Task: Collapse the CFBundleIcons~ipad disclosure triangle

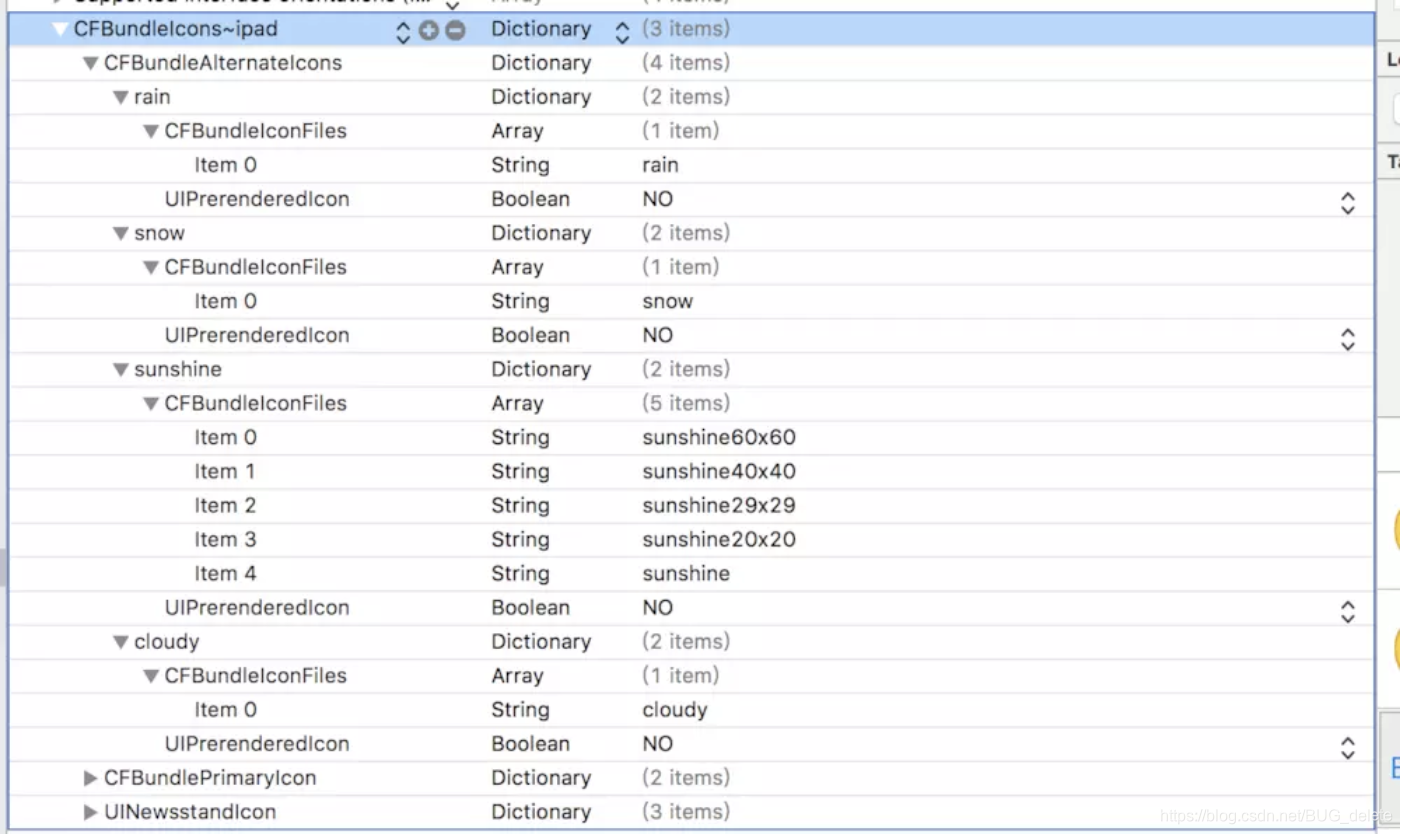Action: coord(61,30)
